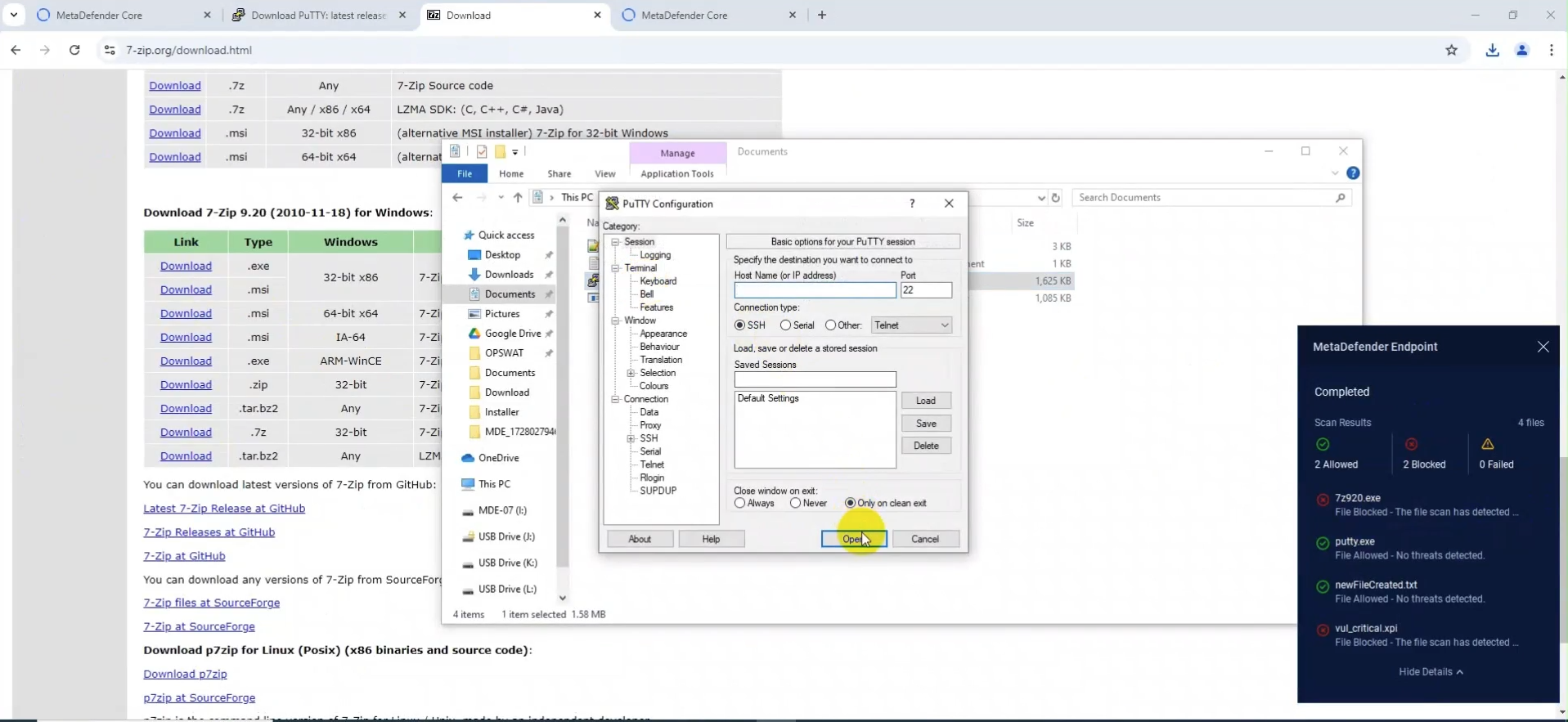Open tab search dropdown in Chrome
Screen dimensions: 1568x722
tap(14, 15)
